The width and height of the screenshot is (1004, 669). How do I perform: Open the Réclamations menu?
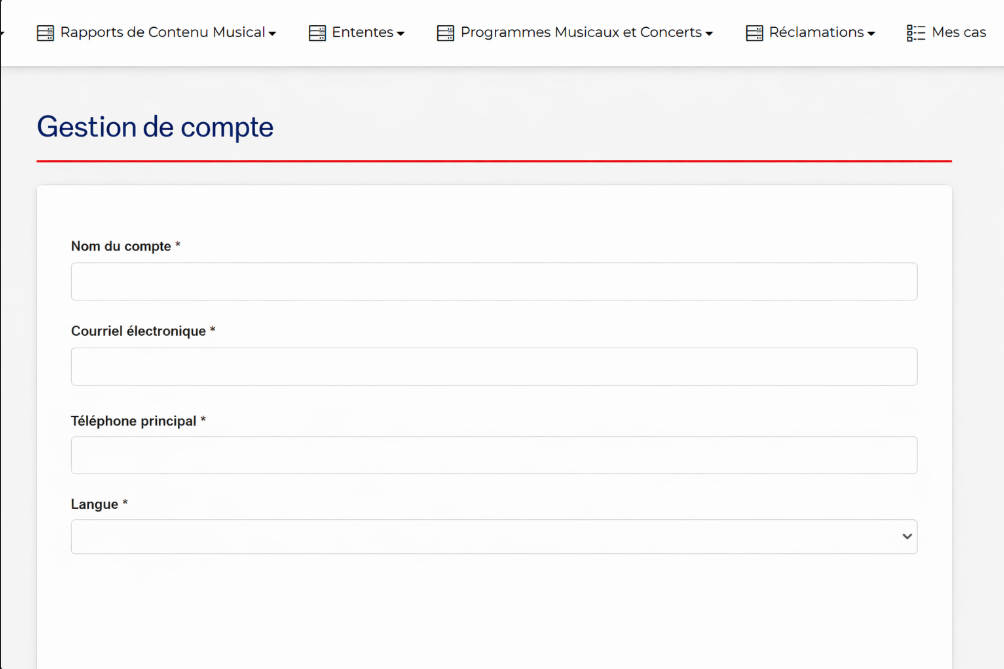tap(815, 32)
